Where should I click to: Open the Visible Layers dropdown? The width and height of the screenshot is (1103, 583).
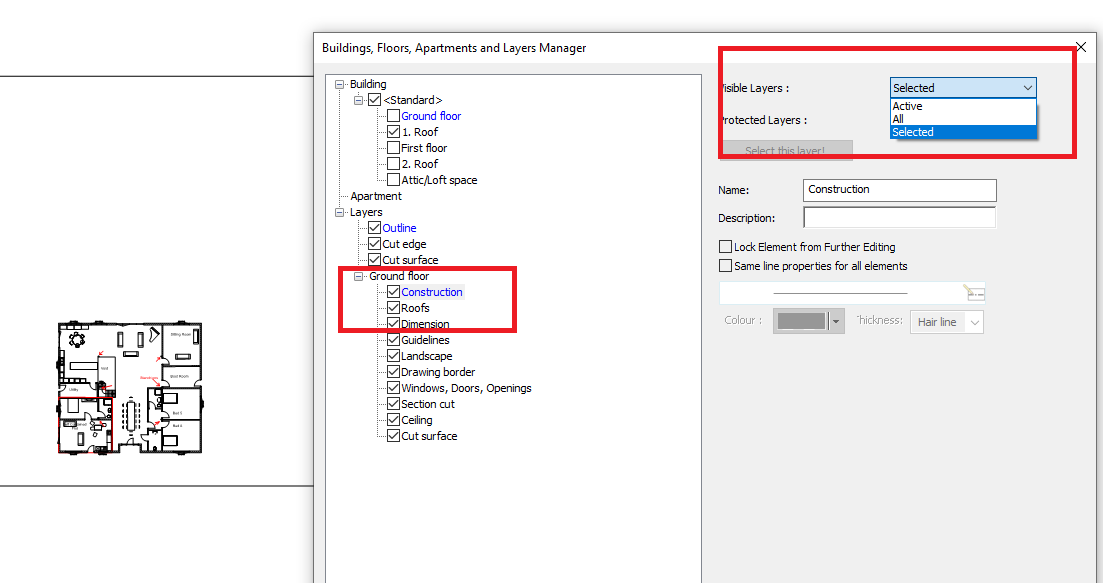pyautogui.click(x=963, y=88)
